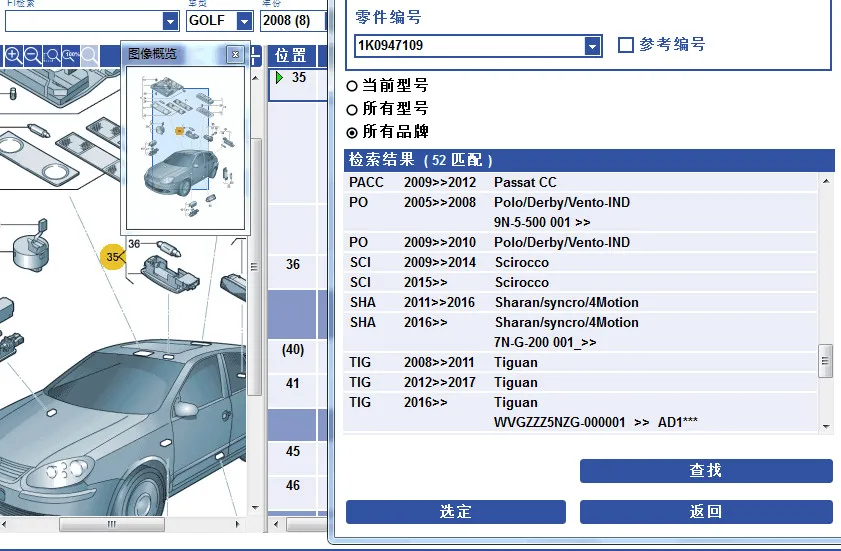Select the Sharan 2011>>2016 result
841x551 pixels.
(580, 303)
